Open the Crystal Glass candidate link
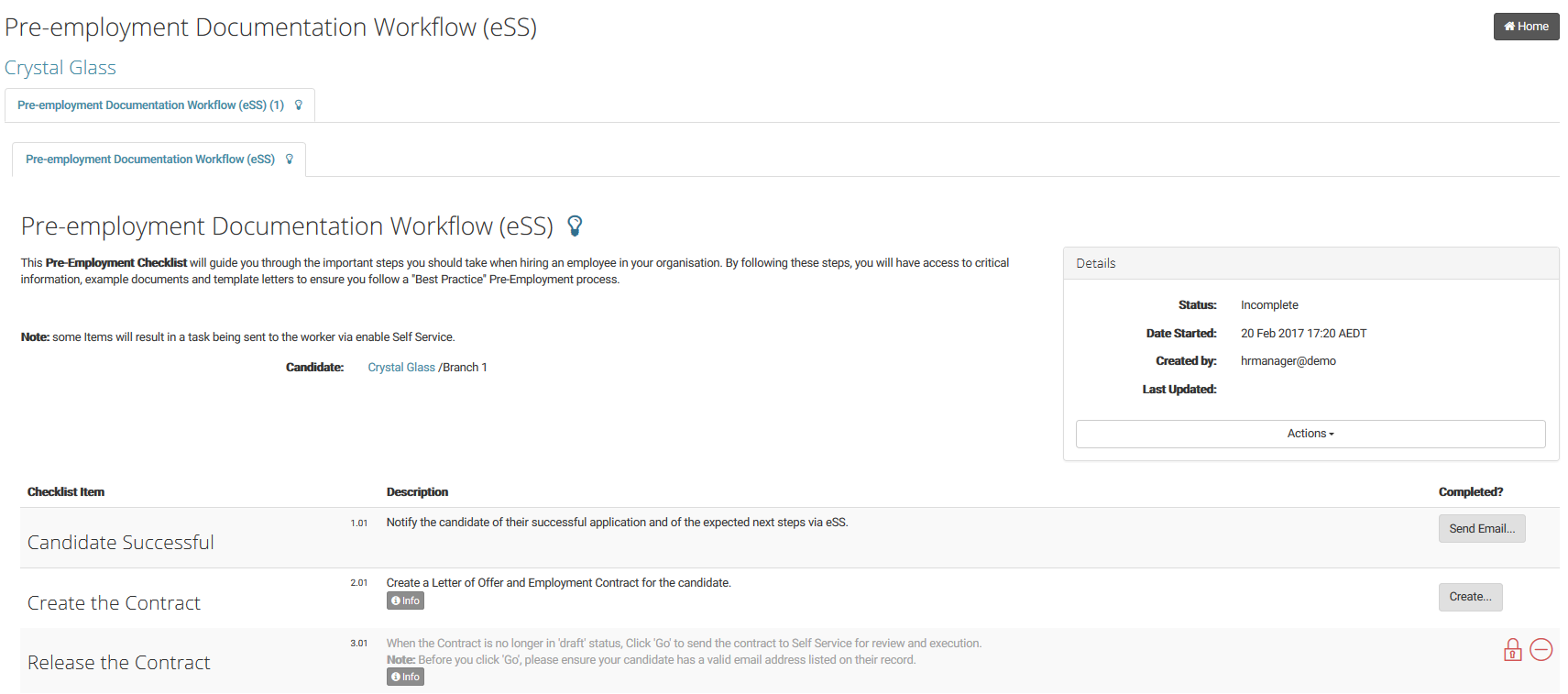This screenshot has height=694, width=1568. click(x=401, y=368)
